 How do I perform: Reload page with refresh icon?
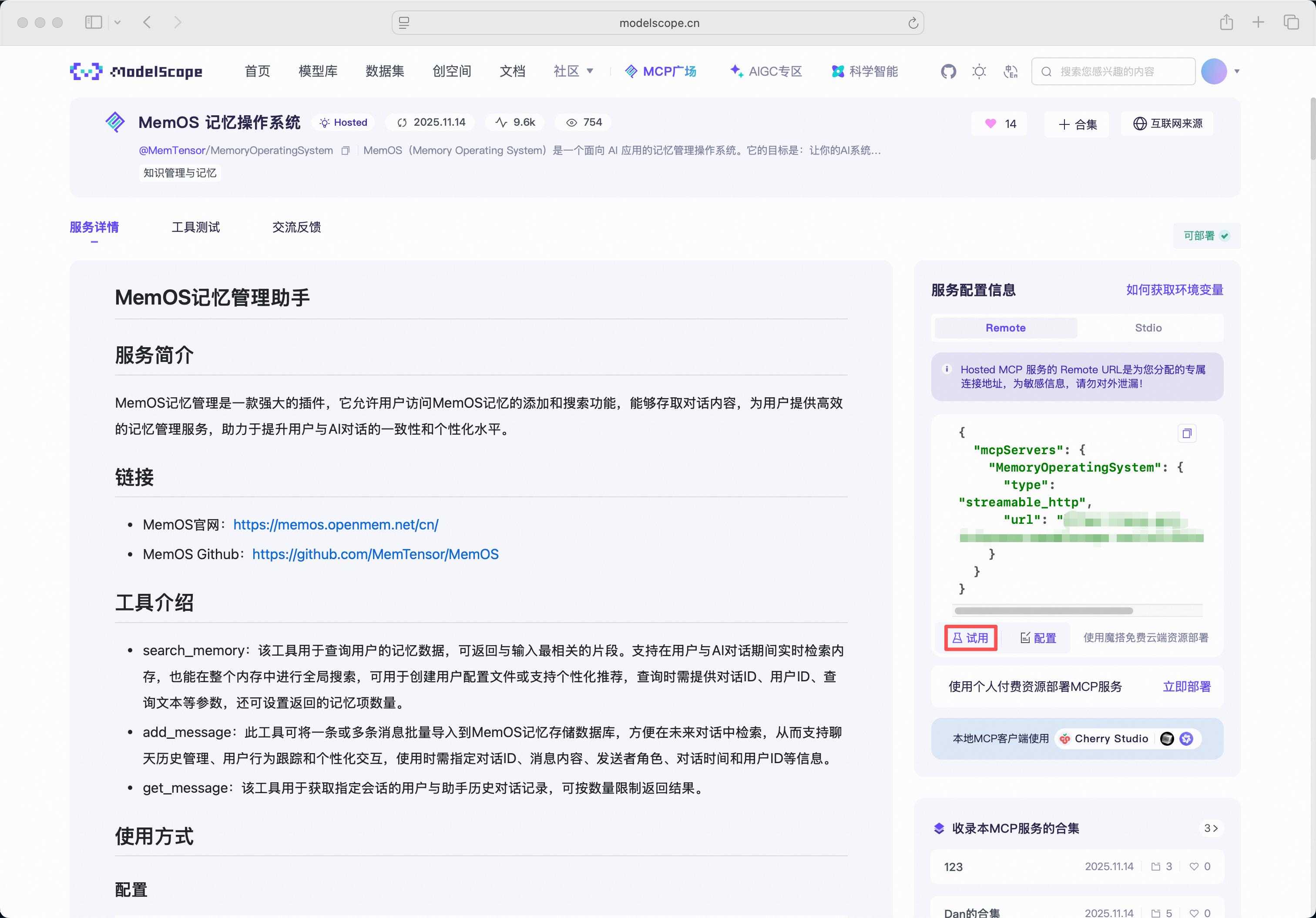pyautogui.click(x=913, y=23)
